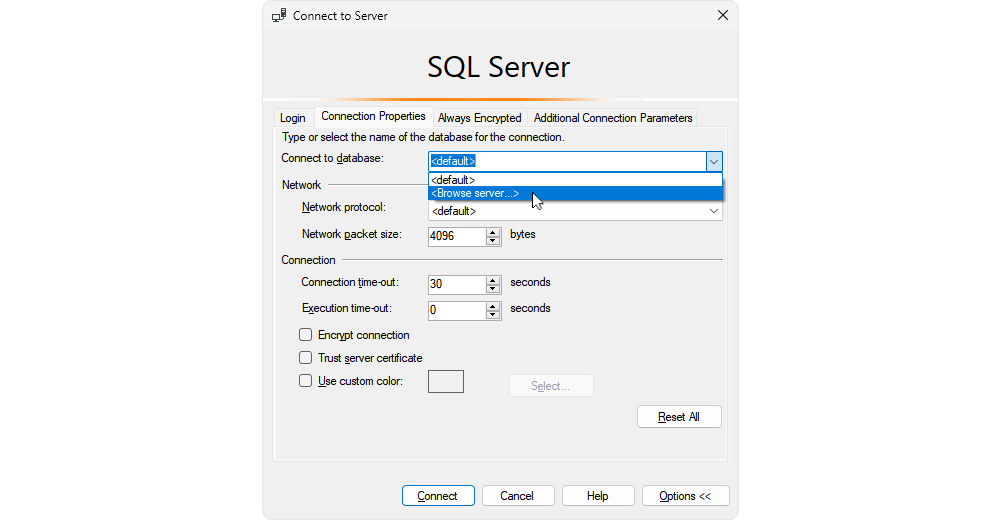Click the Network packet size field
1000x520 pixels.
457,236
